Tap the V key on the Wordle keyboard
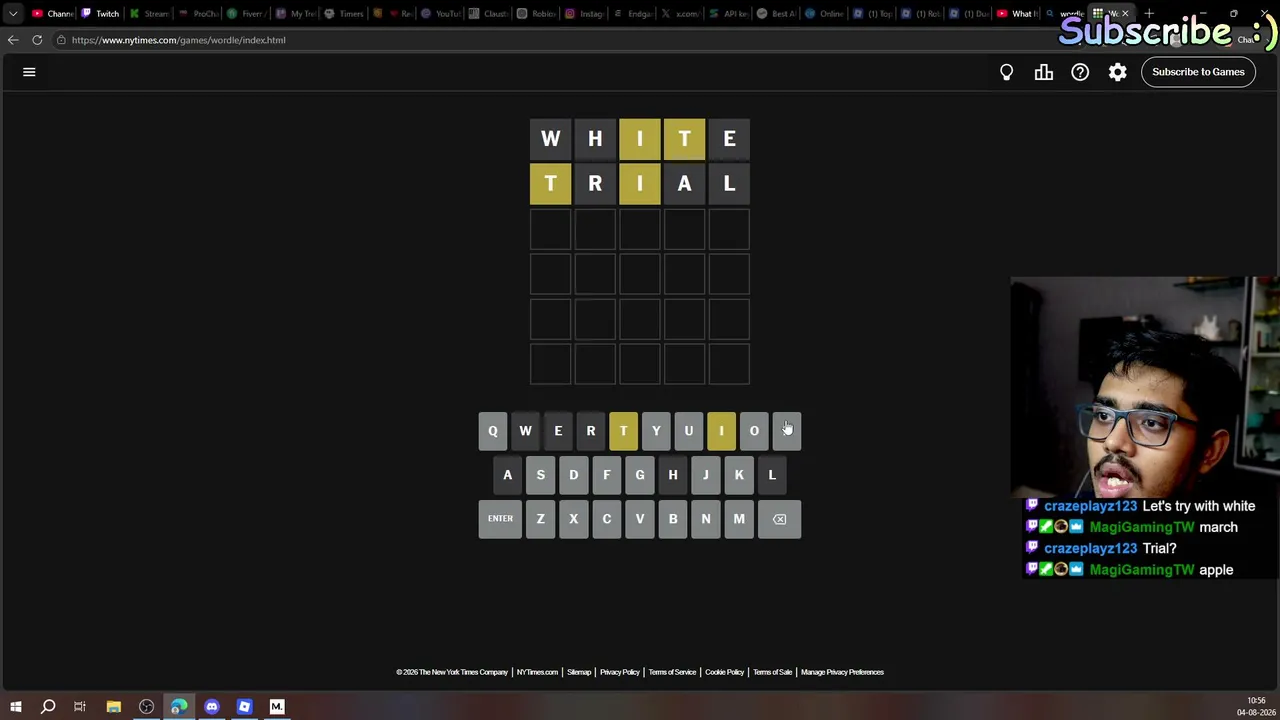This screenshot has height=720, width=1280. click(x=640, y=519)
